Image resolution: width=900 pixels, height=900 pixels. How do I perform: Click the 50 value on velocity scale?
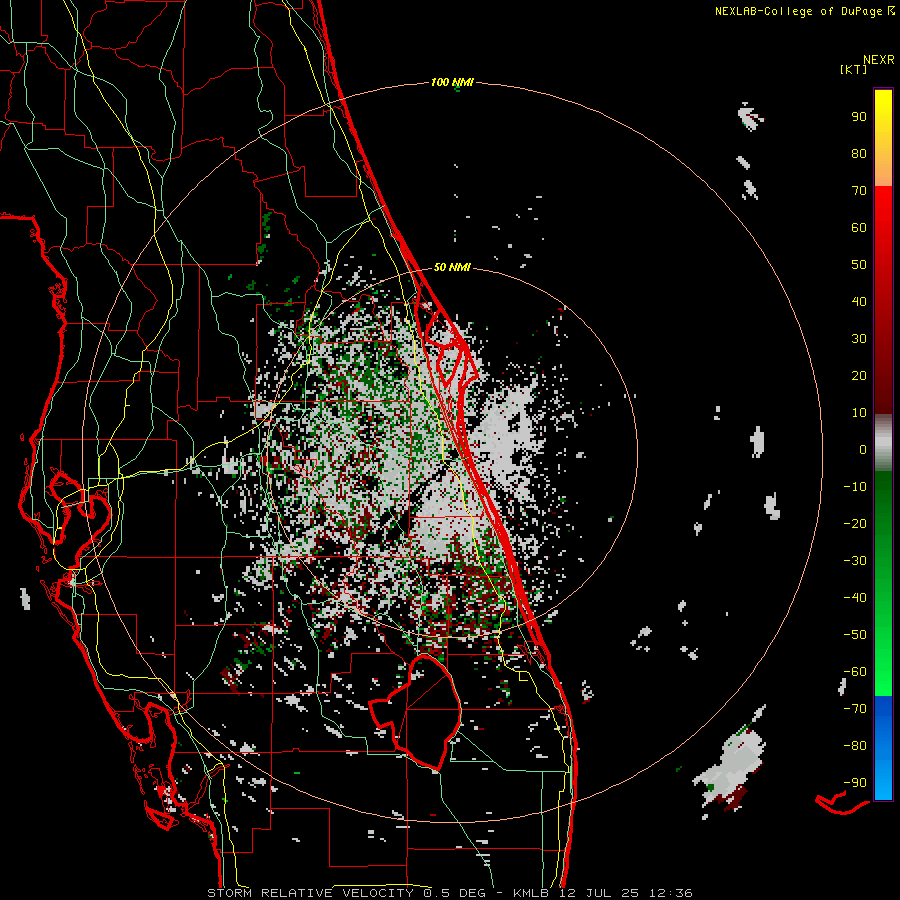coord(859,265)
